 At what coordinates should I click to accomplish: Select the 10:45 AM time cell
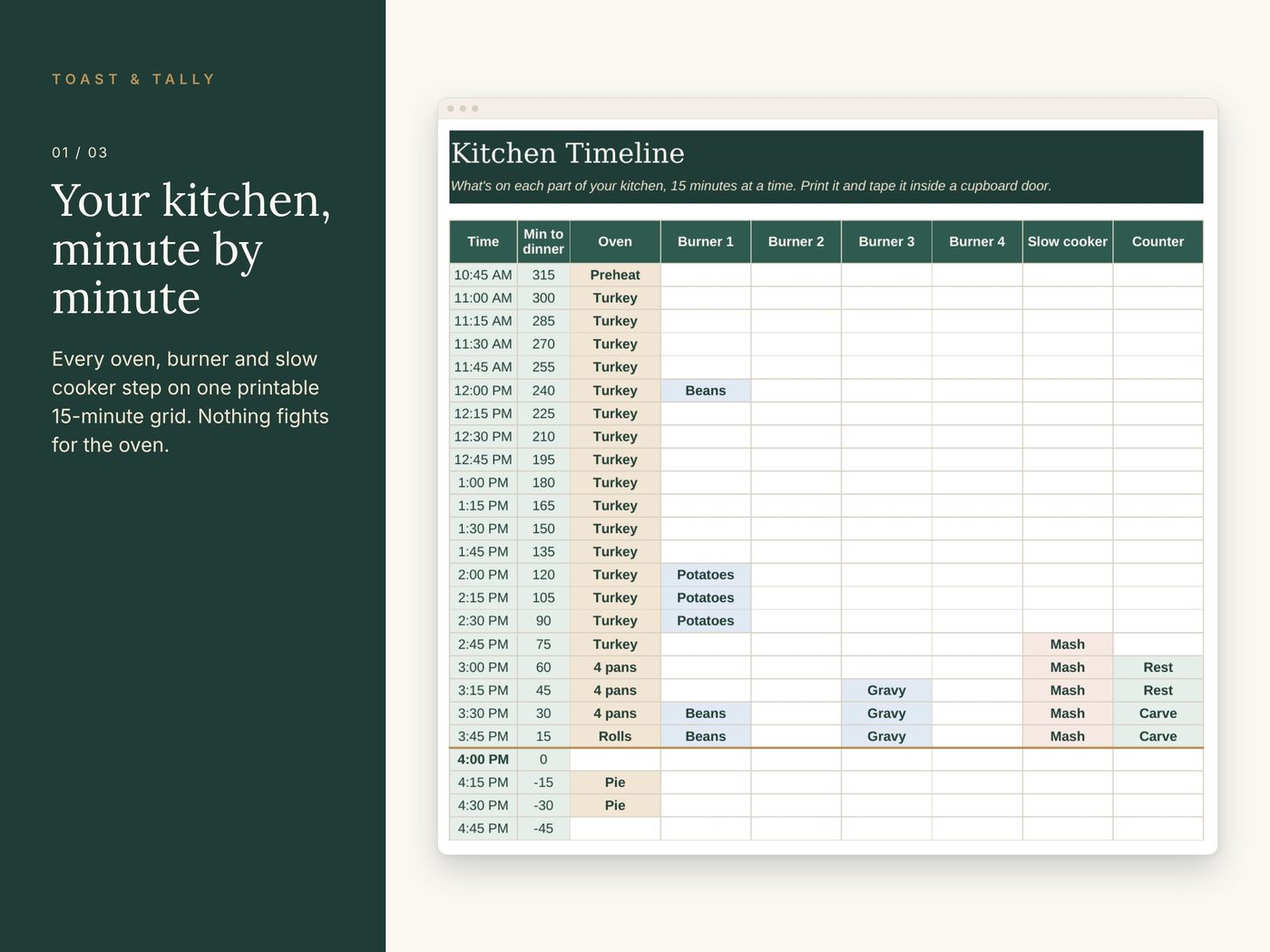click(484, 275)
